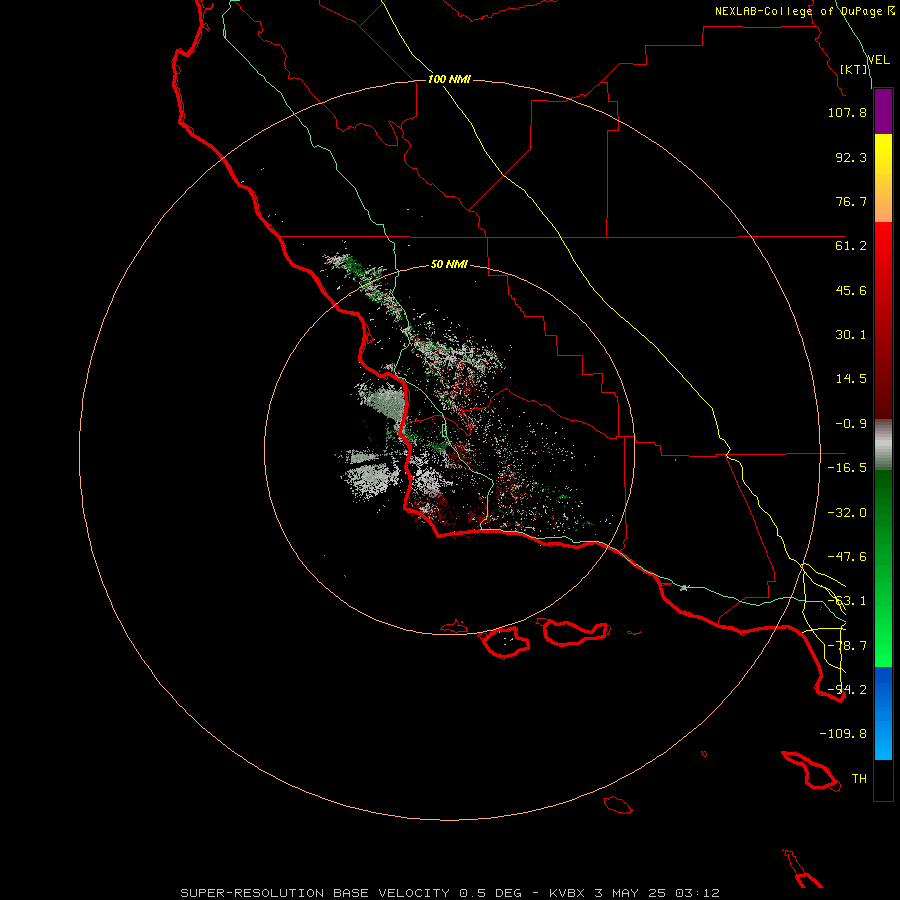900x900 pixels.
Task: Click the green segment of the color bar
Action: (x=883, y=568)
